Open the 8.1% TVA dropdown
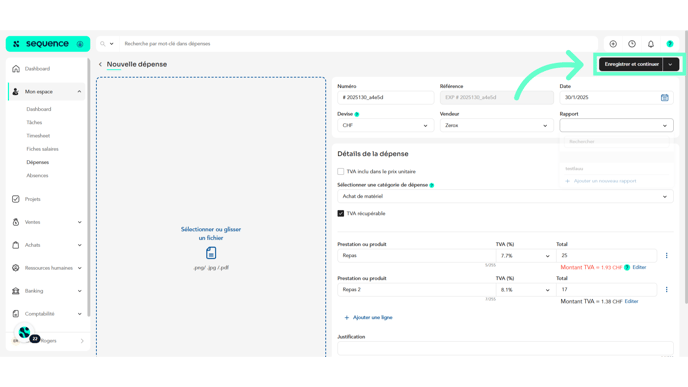This screenshot has height=387, width=688. point(526,290)
